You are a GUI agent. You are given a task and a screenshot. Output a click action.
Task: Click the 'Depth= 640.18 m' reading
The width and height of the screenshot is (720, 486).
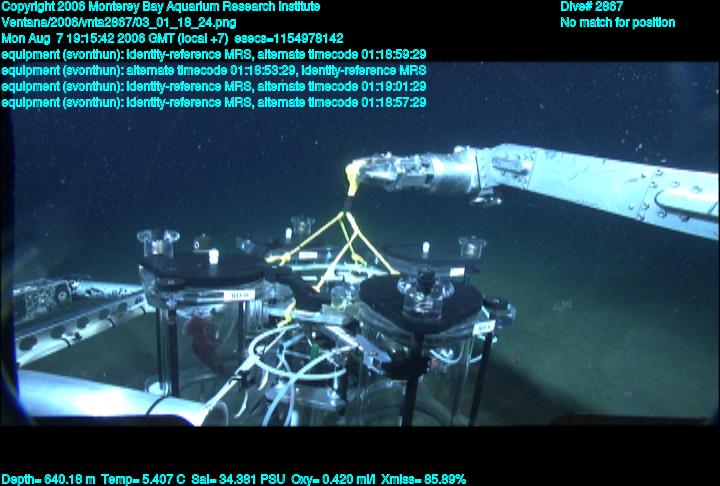pyautogui.click(x=49, y=480)
